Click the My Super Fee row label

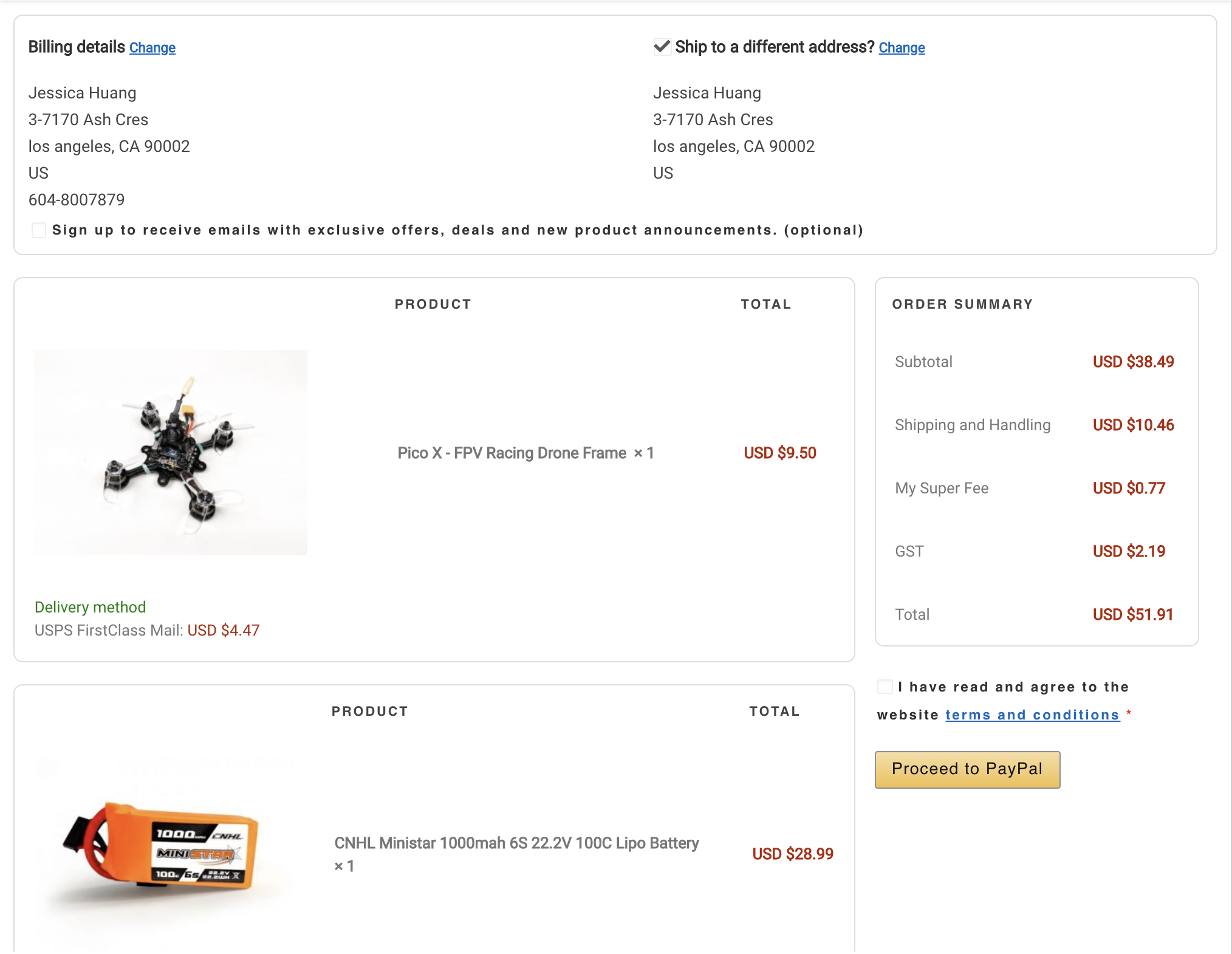[942, 489]
